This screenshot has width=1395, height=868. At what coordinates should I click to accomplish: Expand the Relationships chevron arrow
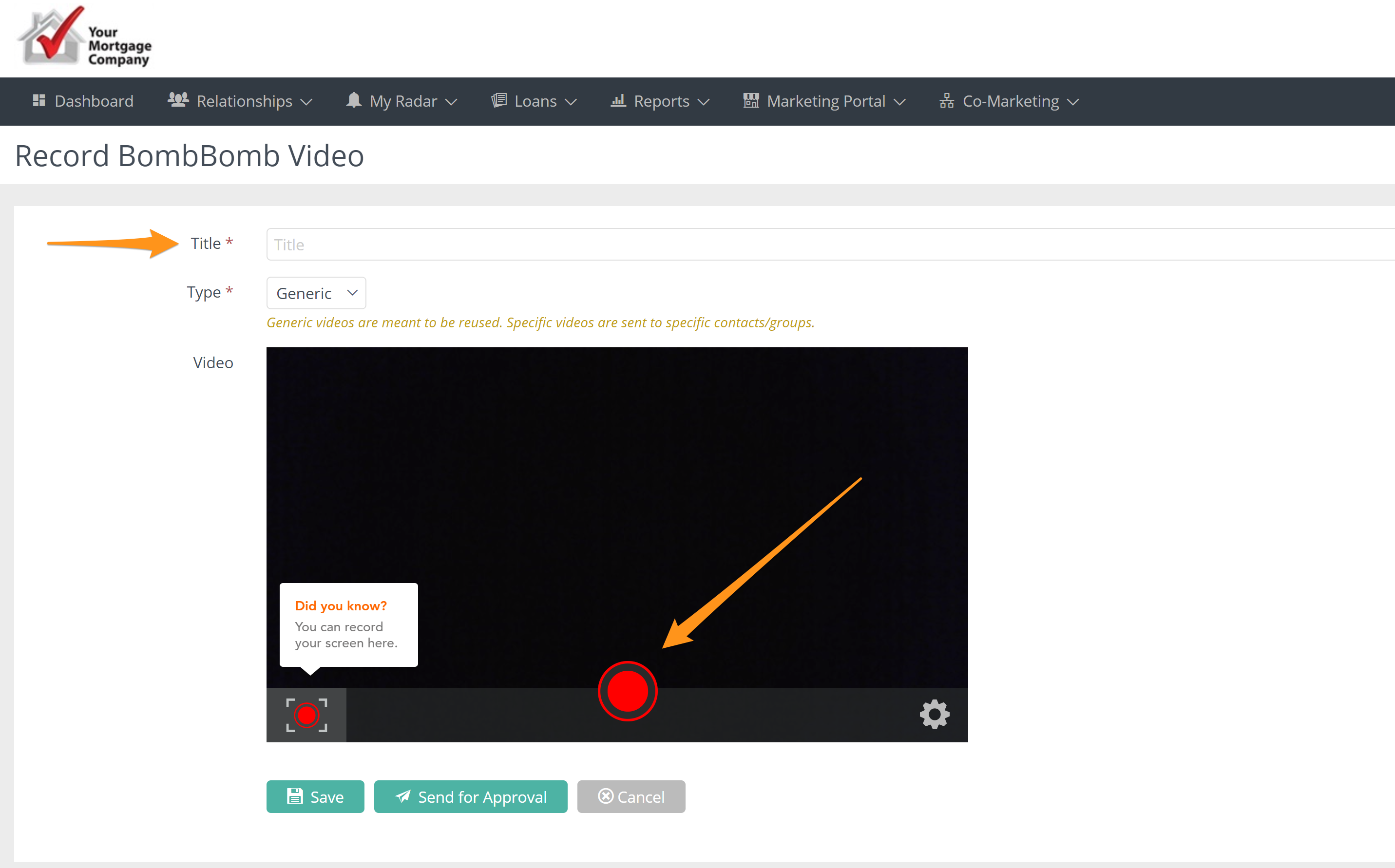pyautogui.click(x=306, y=102)
